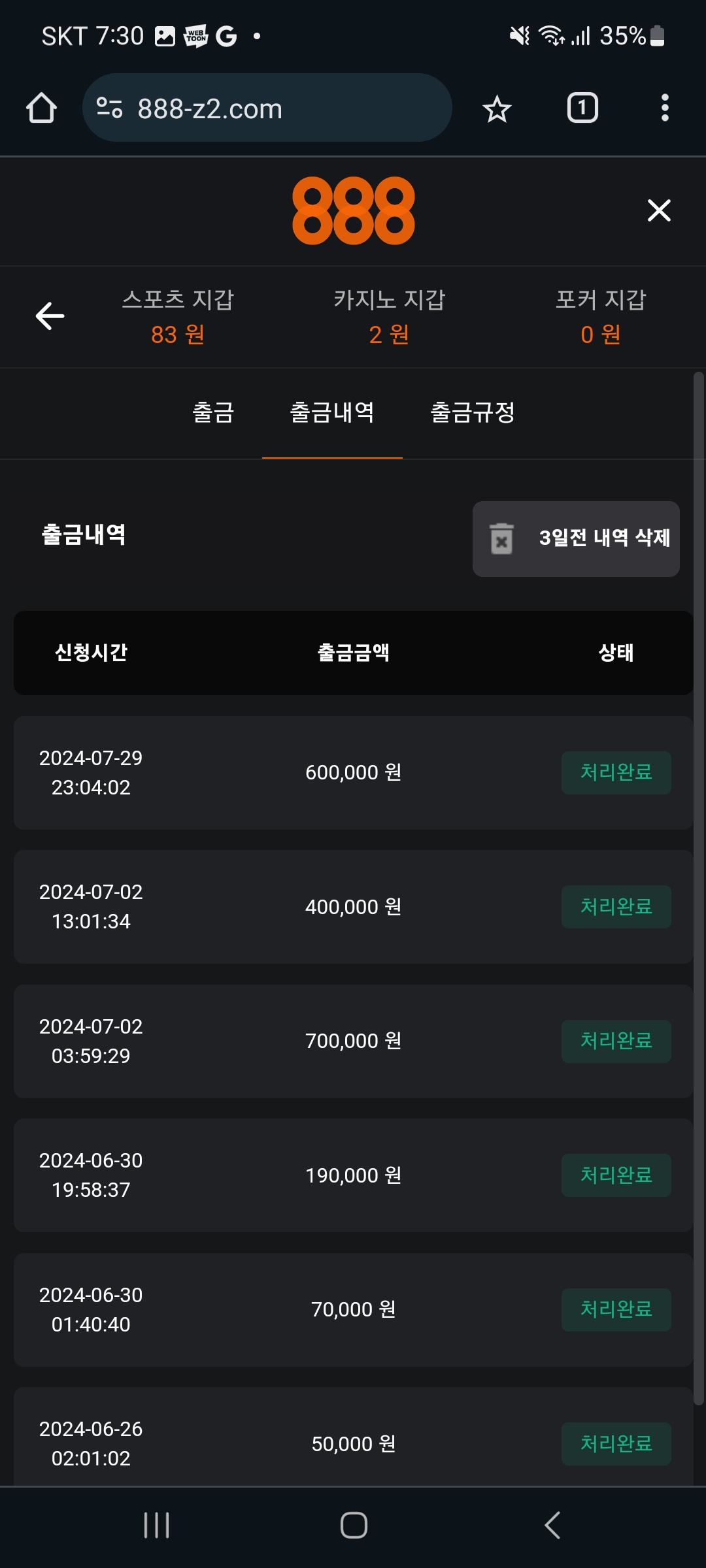This screenshot has width=706, height=1568.
Task: Select the 출금내역 tab
Action: pyautogui.click(x=332, y=412)
